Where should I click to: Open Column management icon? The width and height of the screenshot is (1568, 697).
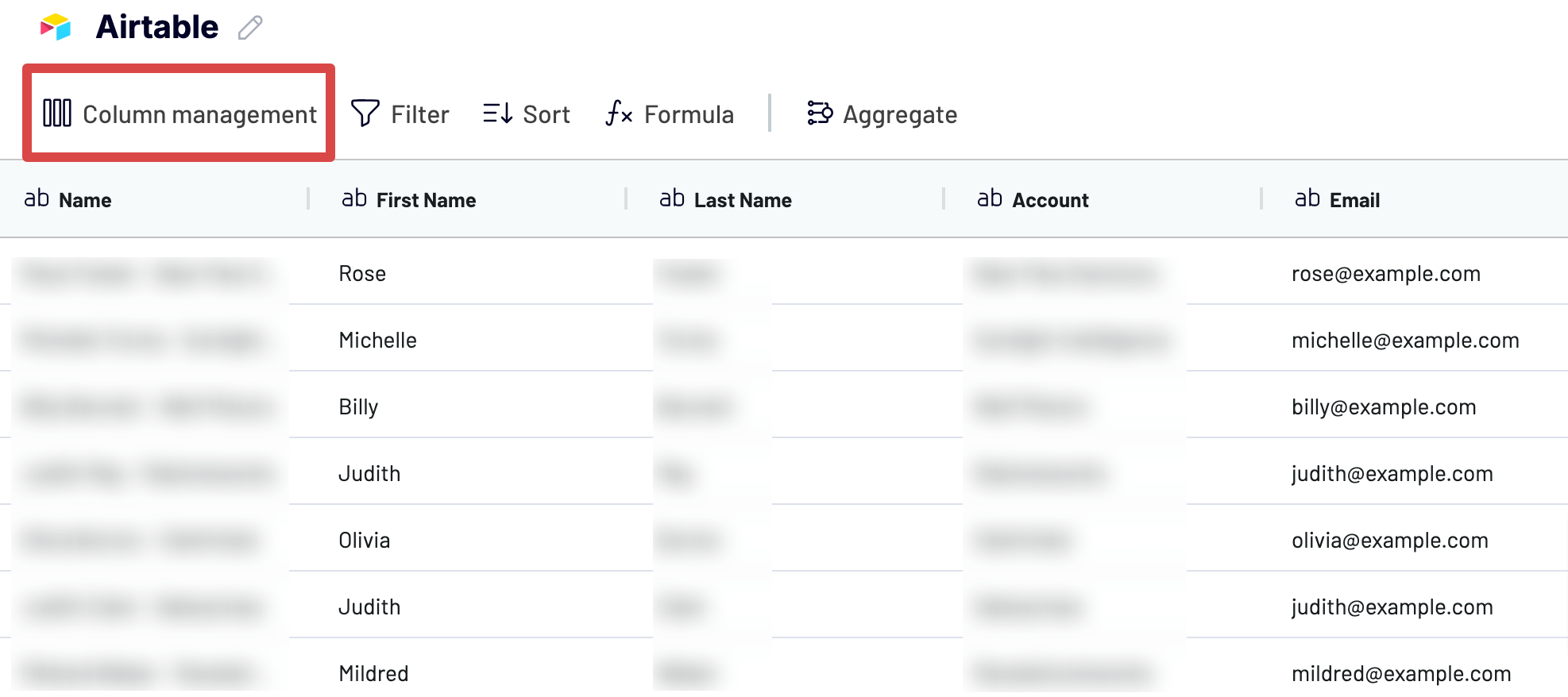(57, 113)
